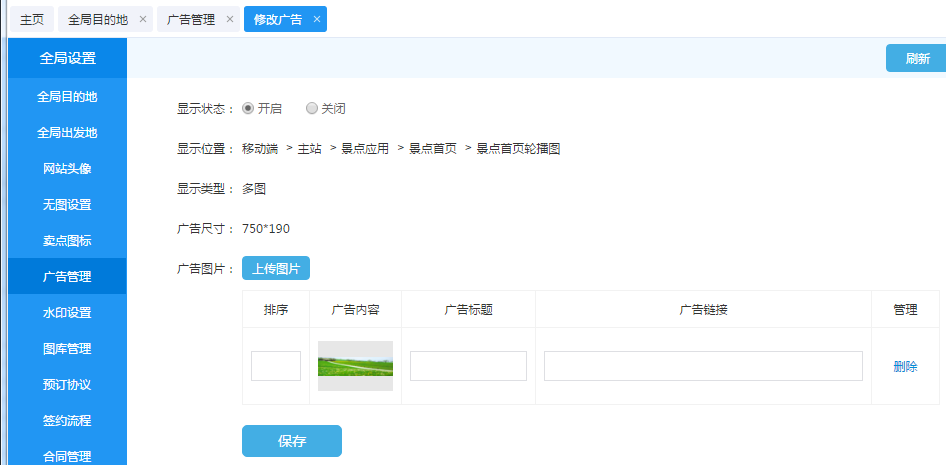Image resolution: width=946 pixels, height=465 pixels.
Task: Switch to the 全局目的地 tab
Action: [98, 20]
